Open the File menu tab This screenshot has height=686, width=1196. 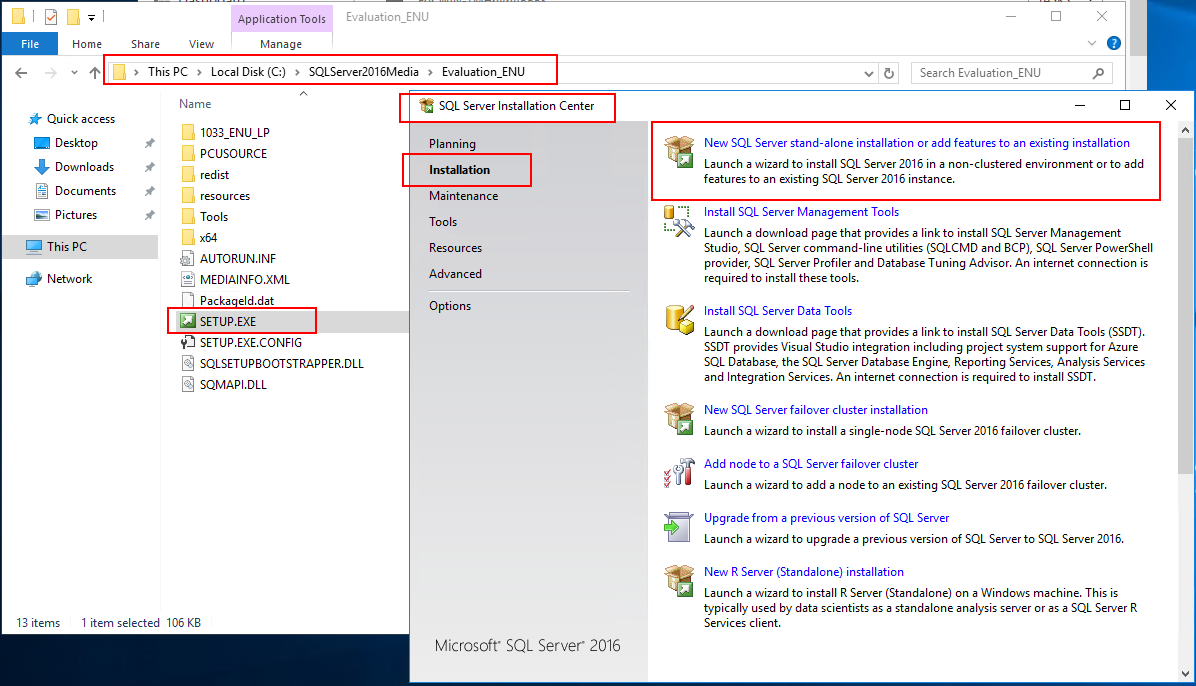(x=30, y=43)
